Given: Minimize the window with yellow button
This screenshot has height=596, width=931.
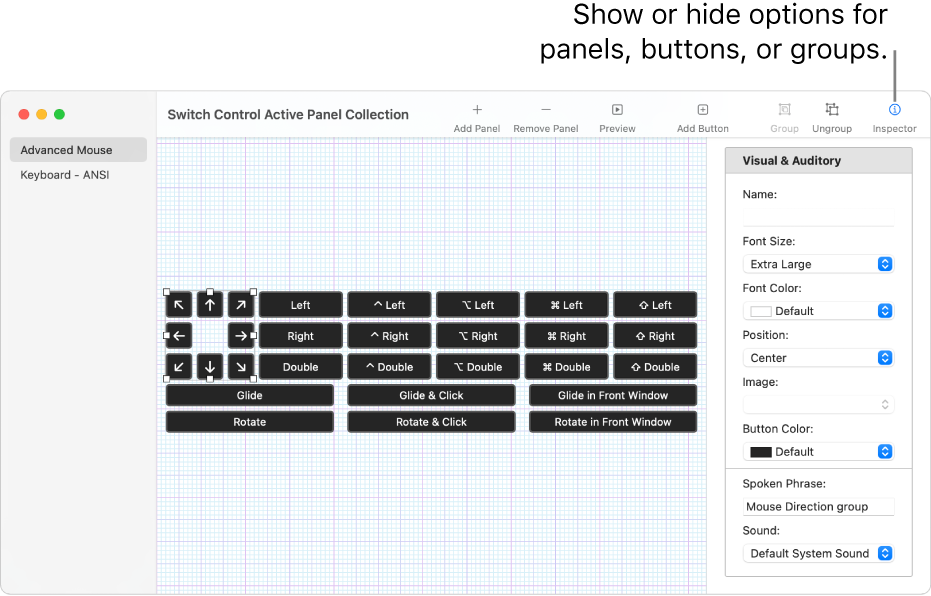Looking at the screenshot, I should pos(42,114).
